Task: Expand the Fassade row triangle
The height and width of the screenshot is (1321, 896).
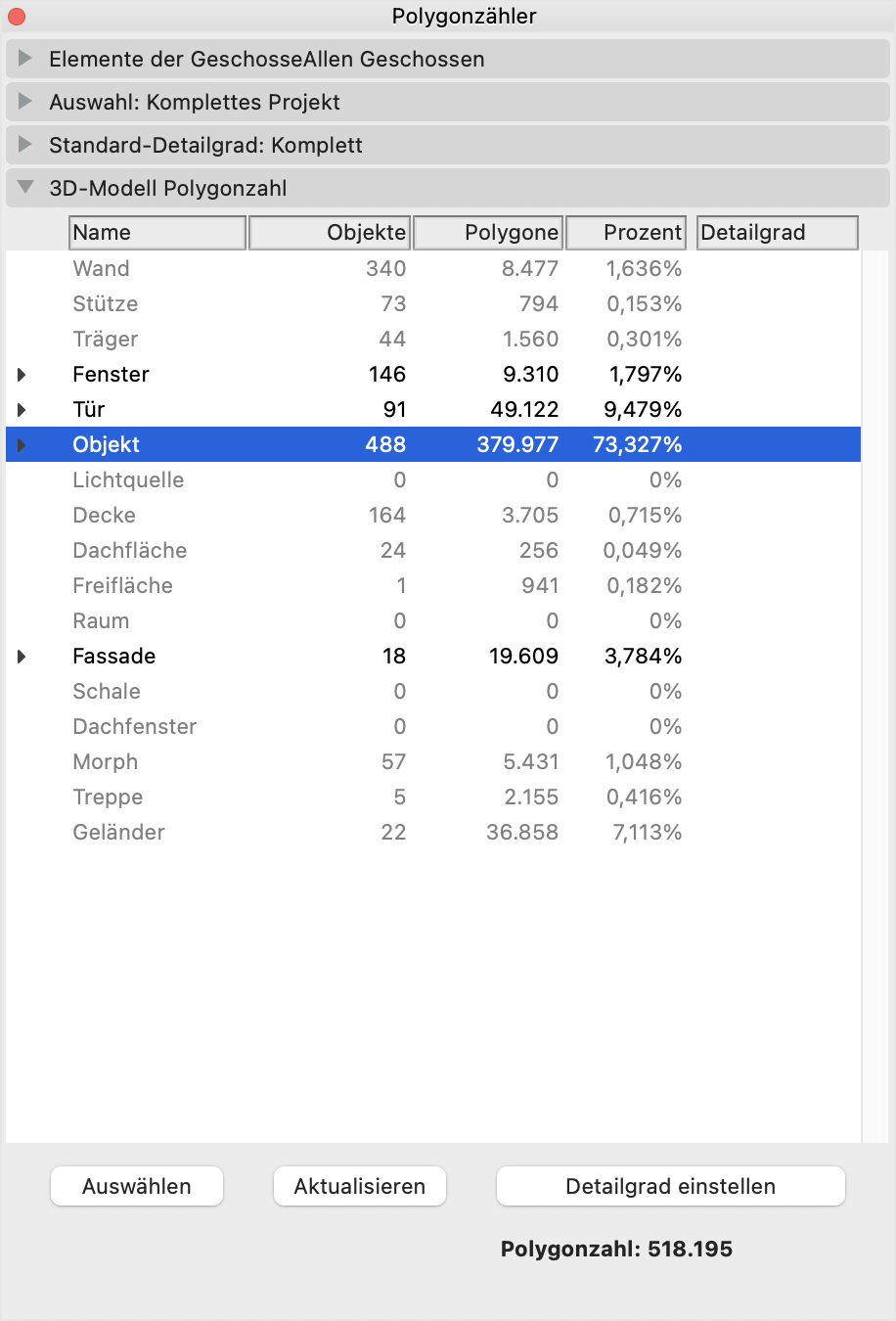Action: 22,657
